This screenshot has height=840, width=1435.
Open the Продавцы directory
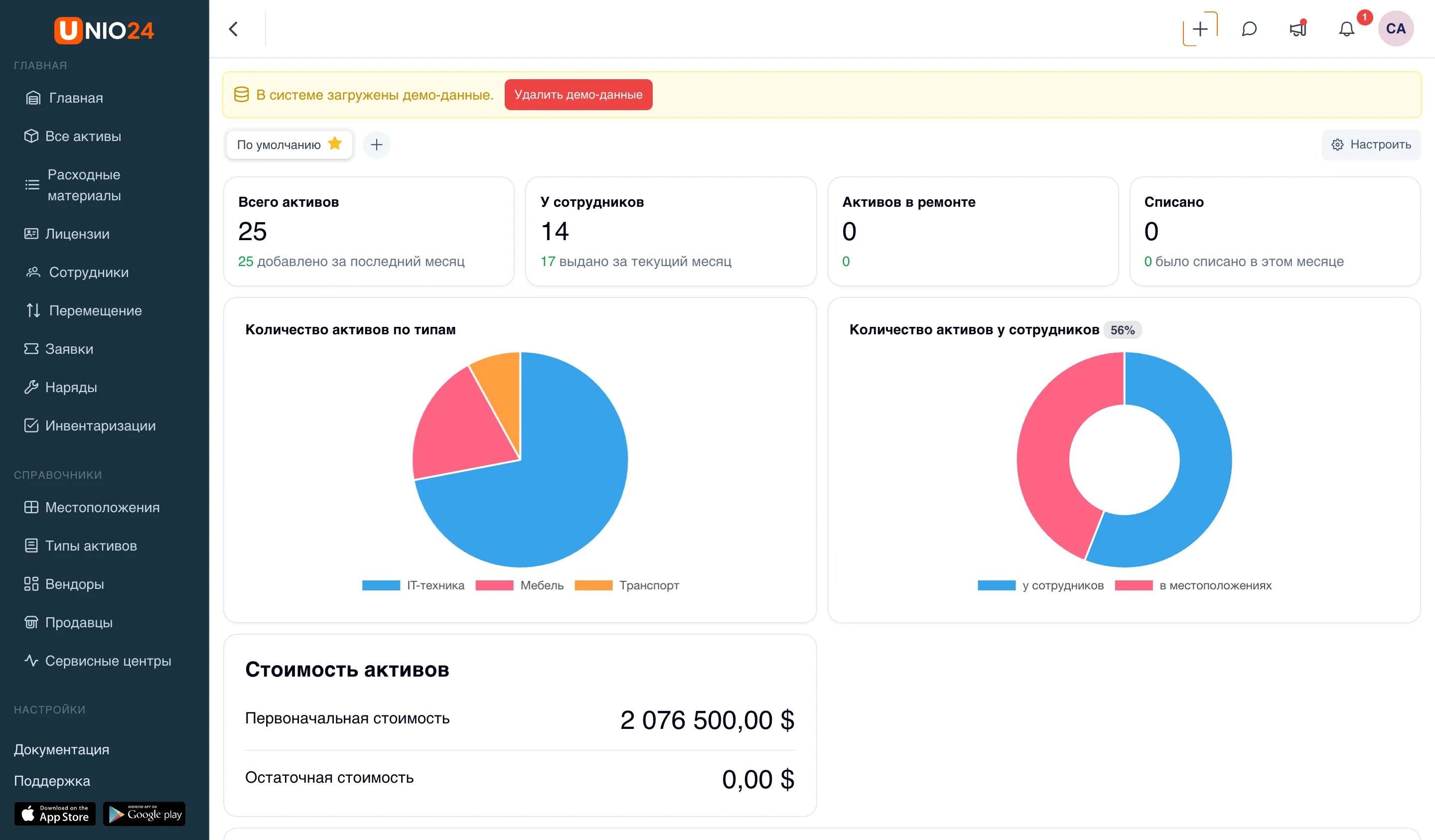pyautogui.click(x=79, y=622)
